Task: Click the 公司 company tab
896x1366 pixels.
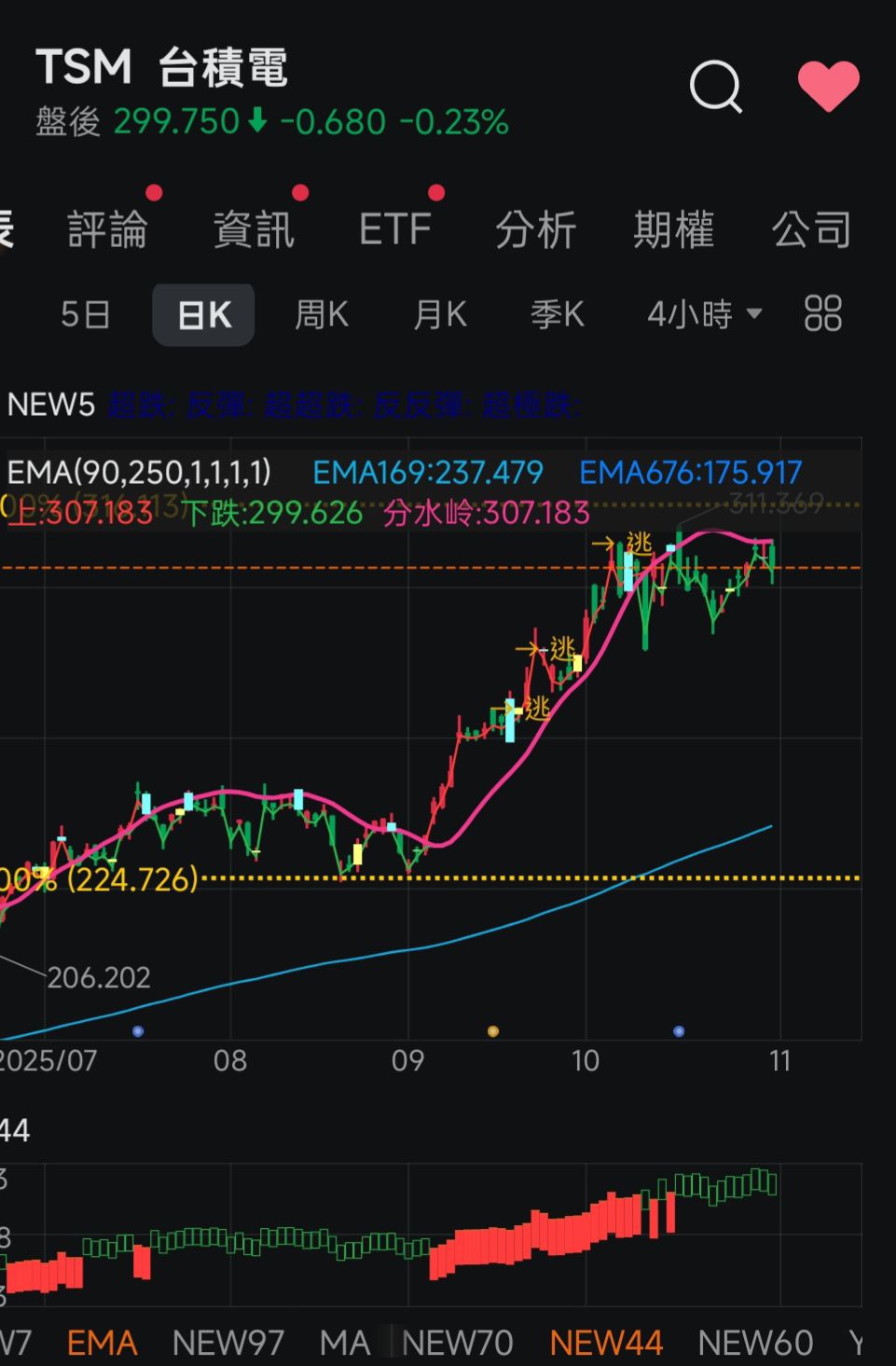Action: point(811,229)
